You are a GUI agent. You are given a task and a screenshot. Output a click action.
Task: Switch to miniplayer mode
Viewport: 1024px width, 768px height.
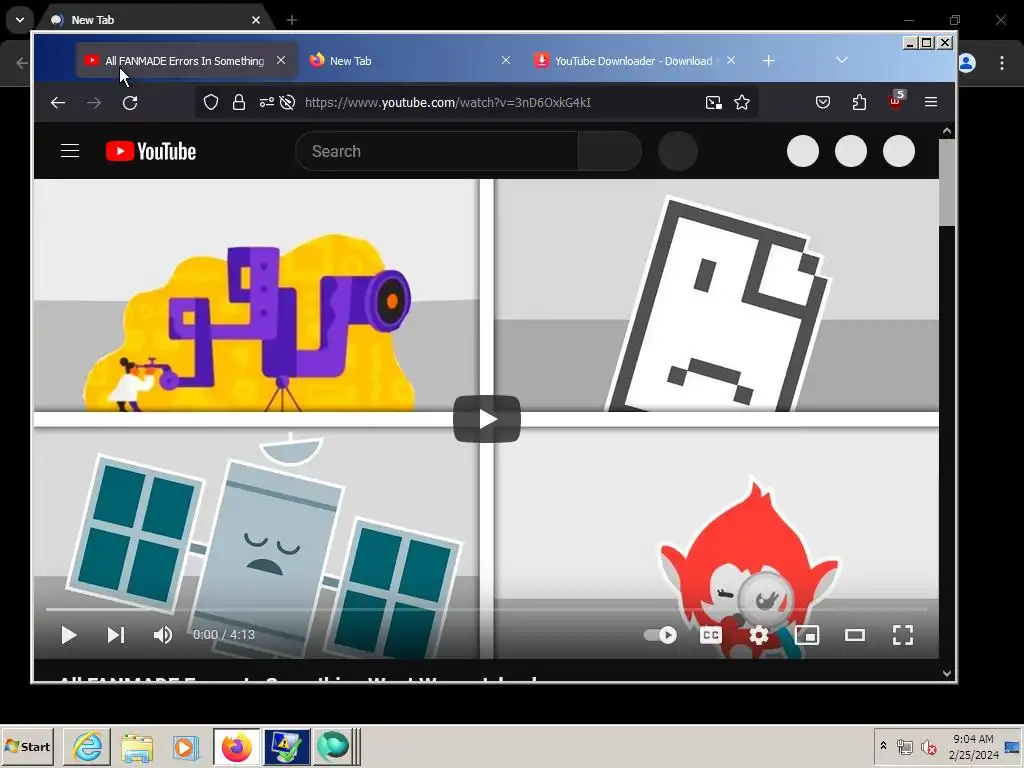click(x=807, y=635)
